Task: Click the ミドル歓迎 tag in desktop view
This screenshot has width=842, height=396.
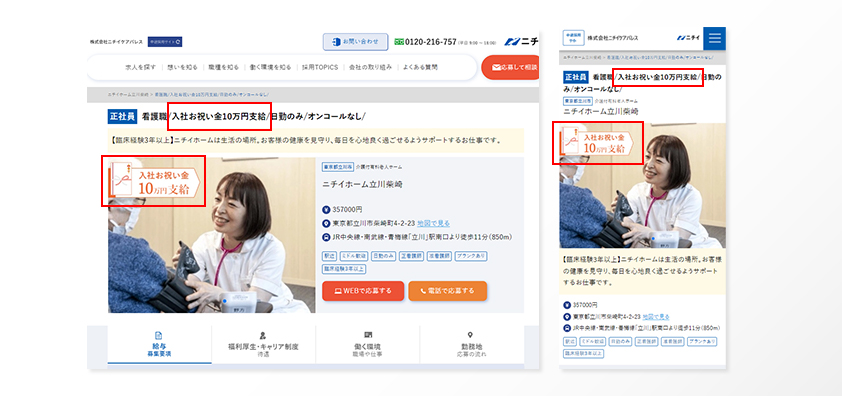Action: pos(354,256)
